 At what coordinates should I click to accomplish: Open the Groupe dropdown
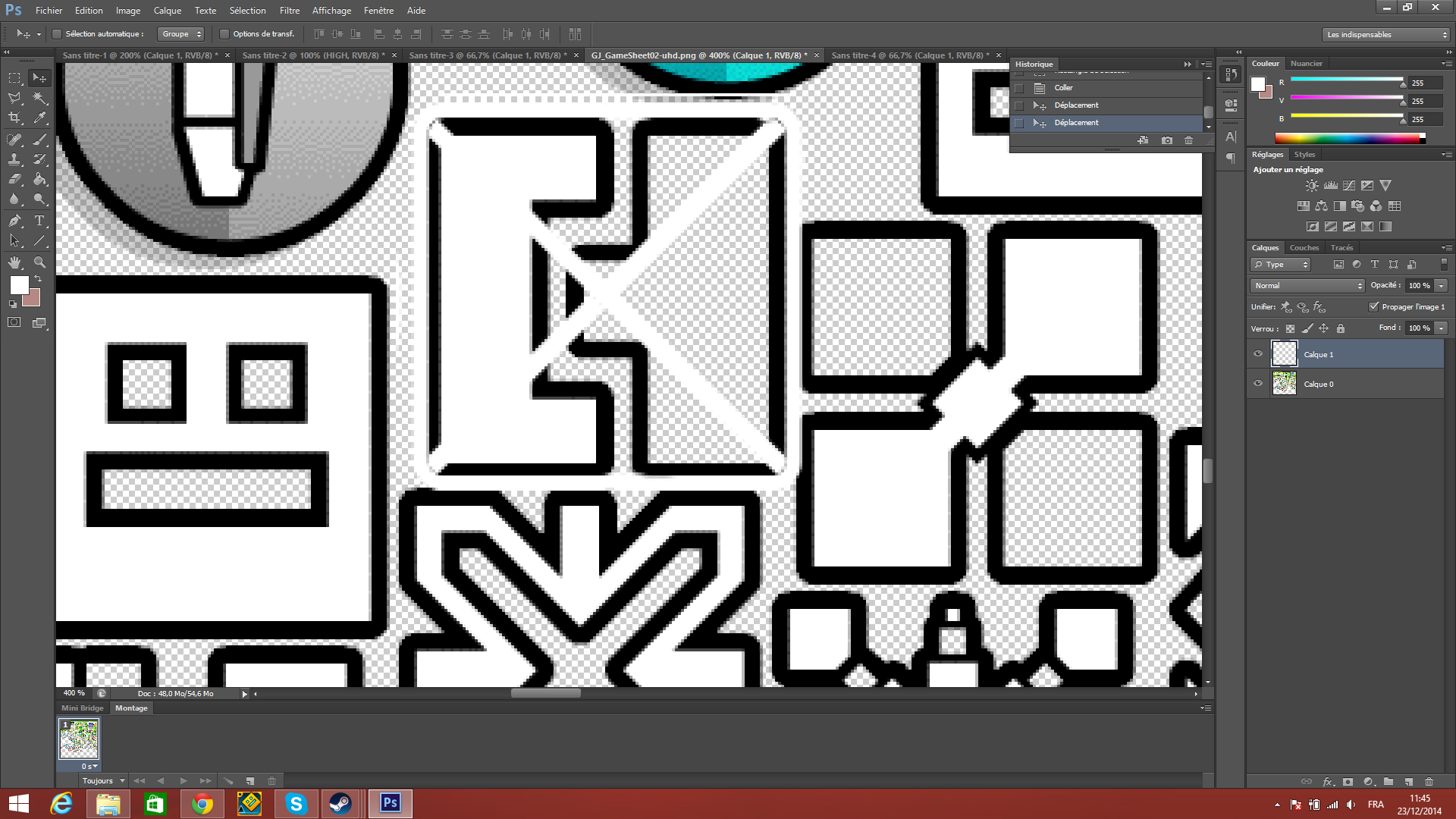pyautogui.click(x=181, y=34)
